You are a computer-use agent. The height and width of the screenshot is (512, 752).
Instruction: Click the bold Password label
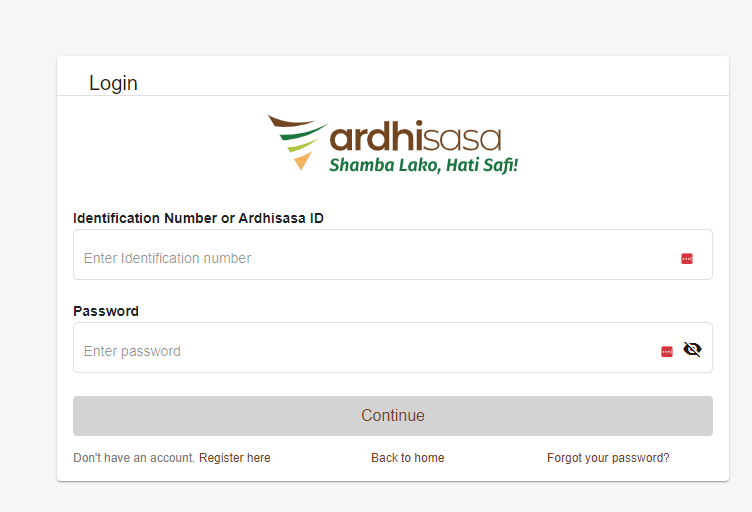pyautogui.click(x=106, y=311)
